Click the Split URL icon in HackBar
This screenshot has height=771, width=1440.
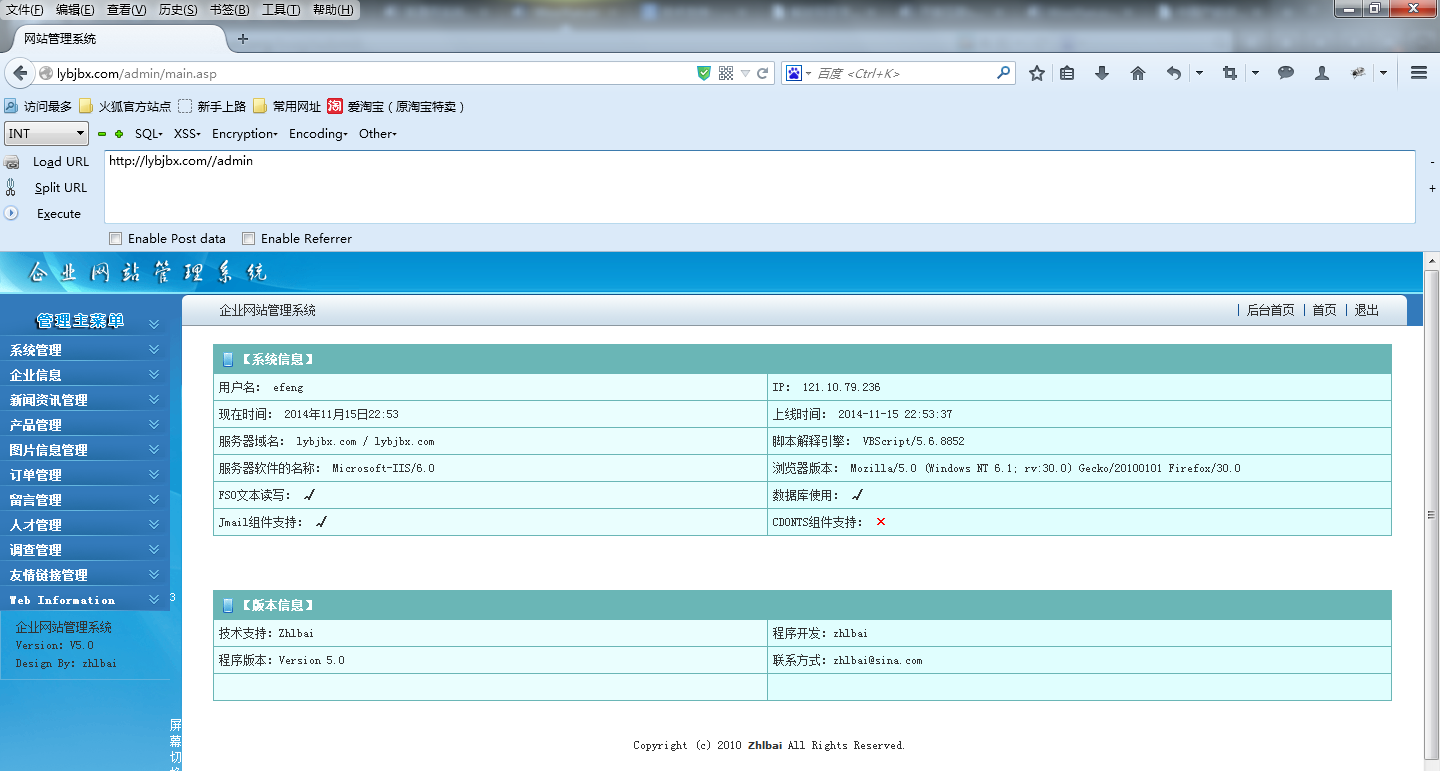click(11, 187)
